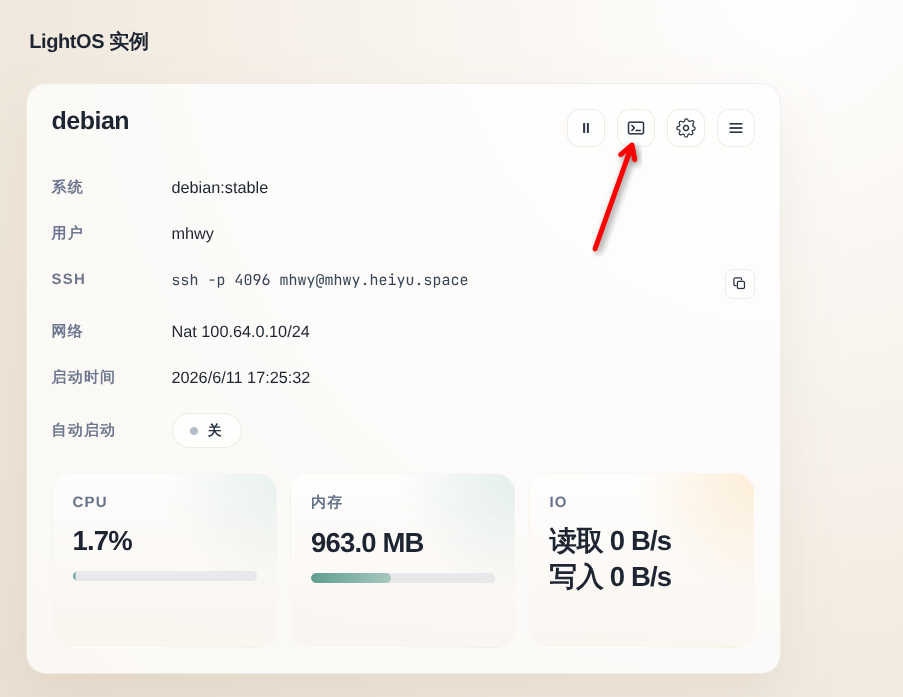Open the terminal console for debian
The height and width of the screenshot is (697, 903).
[636, 128]
